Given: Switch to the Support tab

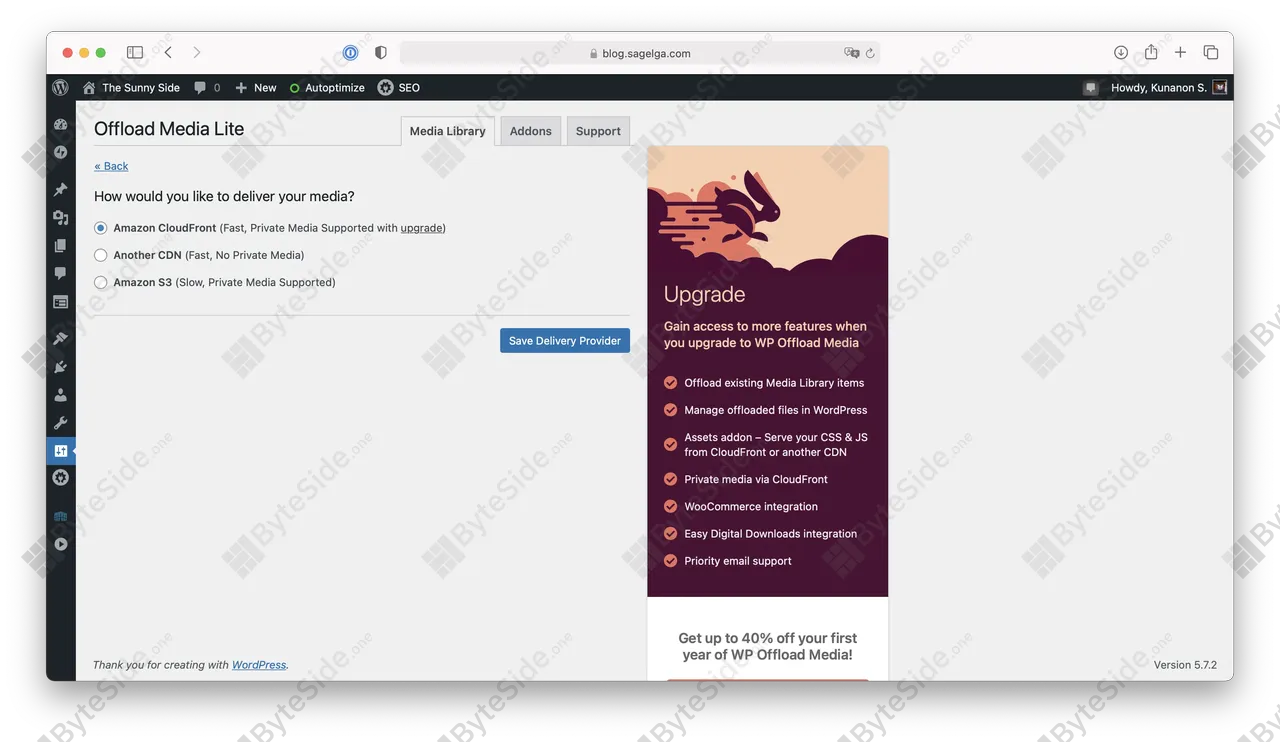Looking at the screenshot, I should coord(598,131).
